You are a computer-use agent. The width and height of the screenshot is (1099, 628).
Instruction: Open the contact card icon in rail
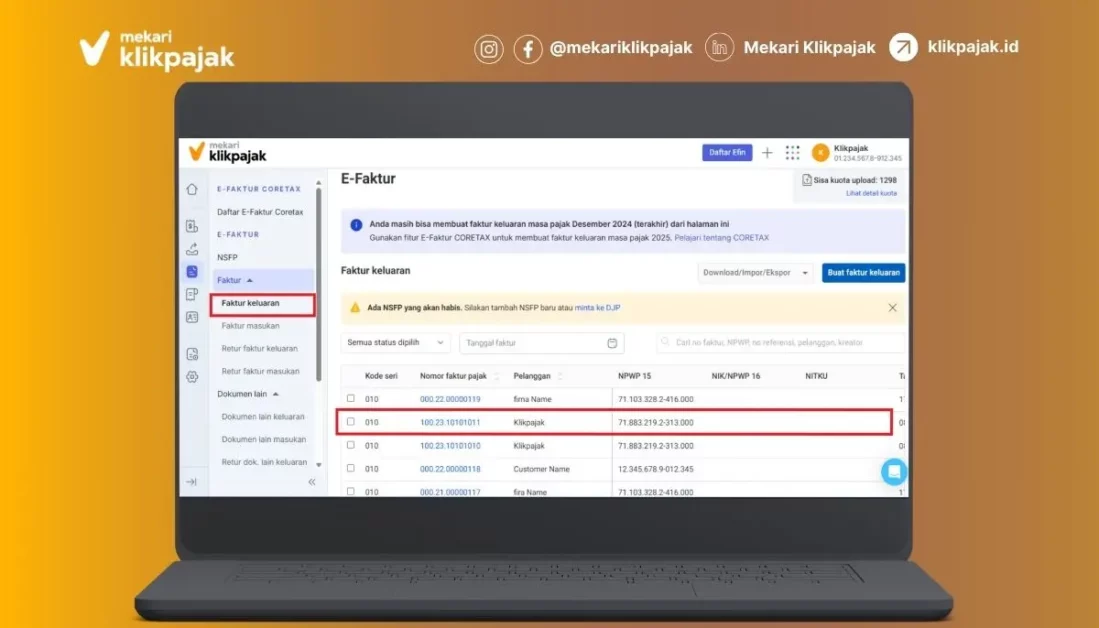click(x=192, y=317)
